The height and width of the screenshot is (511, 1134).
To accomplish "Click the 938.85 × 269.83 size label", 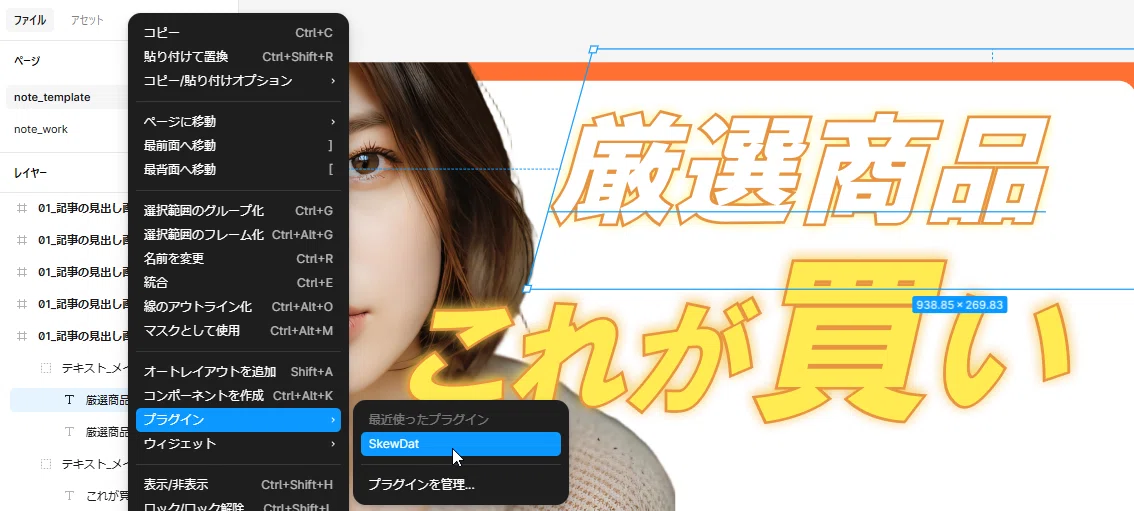I will coord(960,305).
